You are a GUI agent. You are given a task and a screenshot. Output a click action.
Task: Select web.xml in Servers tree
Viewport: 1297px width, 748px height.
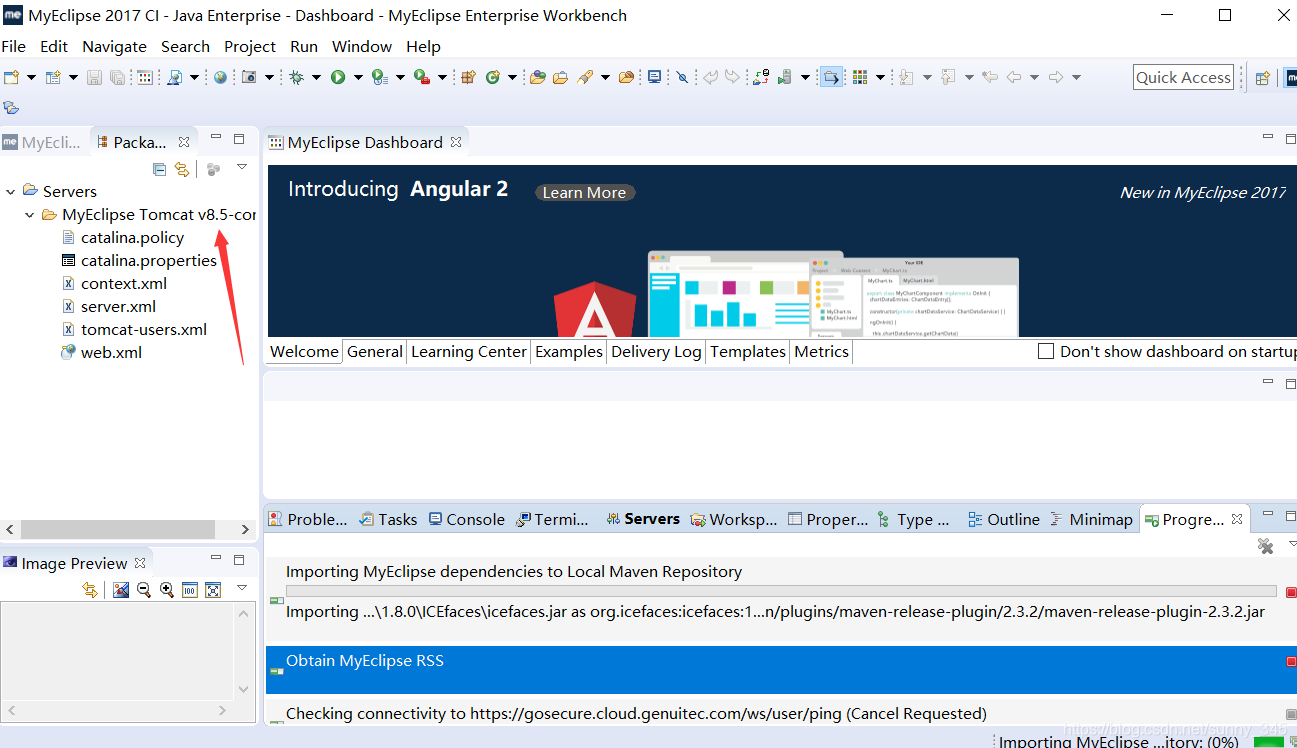pos(111,352)
